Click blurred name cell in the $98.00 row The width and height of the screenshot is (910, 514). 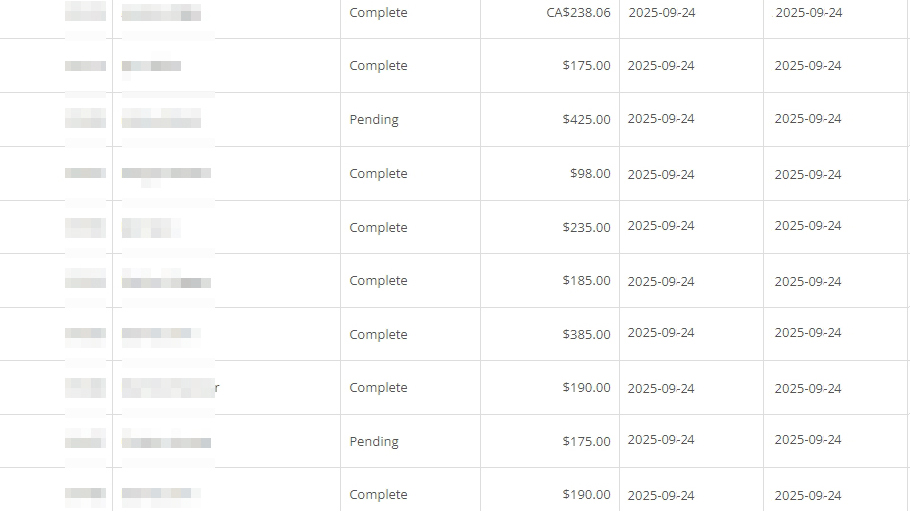pyautogui.click(x=166, y=174)
